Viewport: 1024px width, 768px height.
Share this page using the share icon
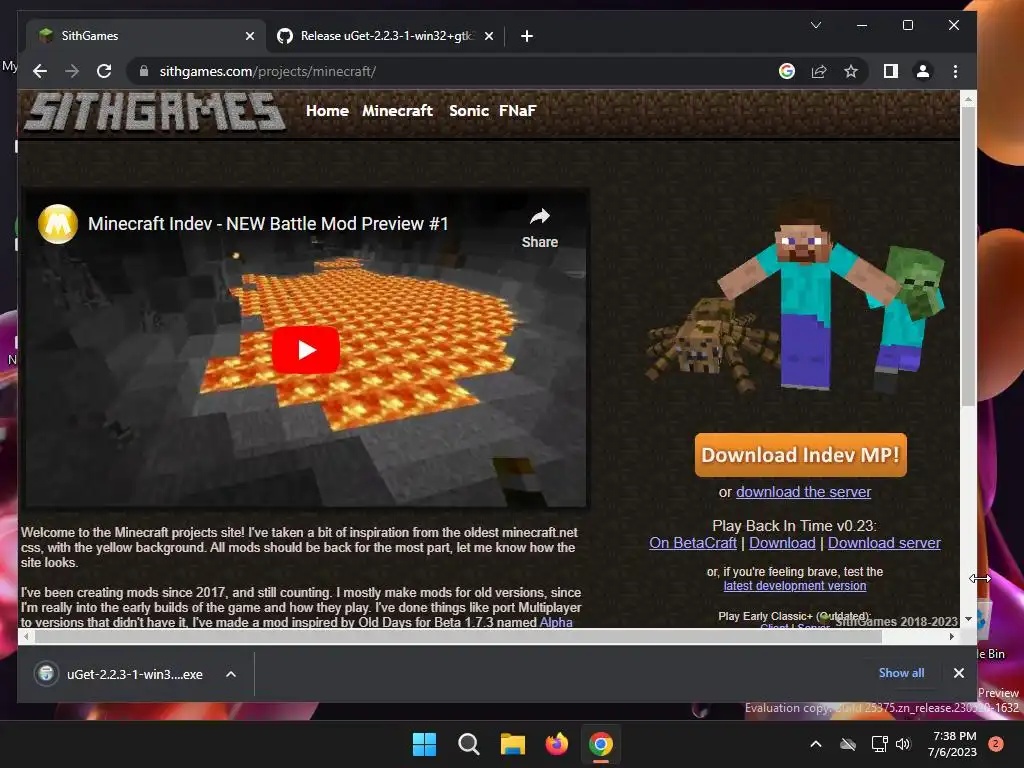tap(819, 71)
